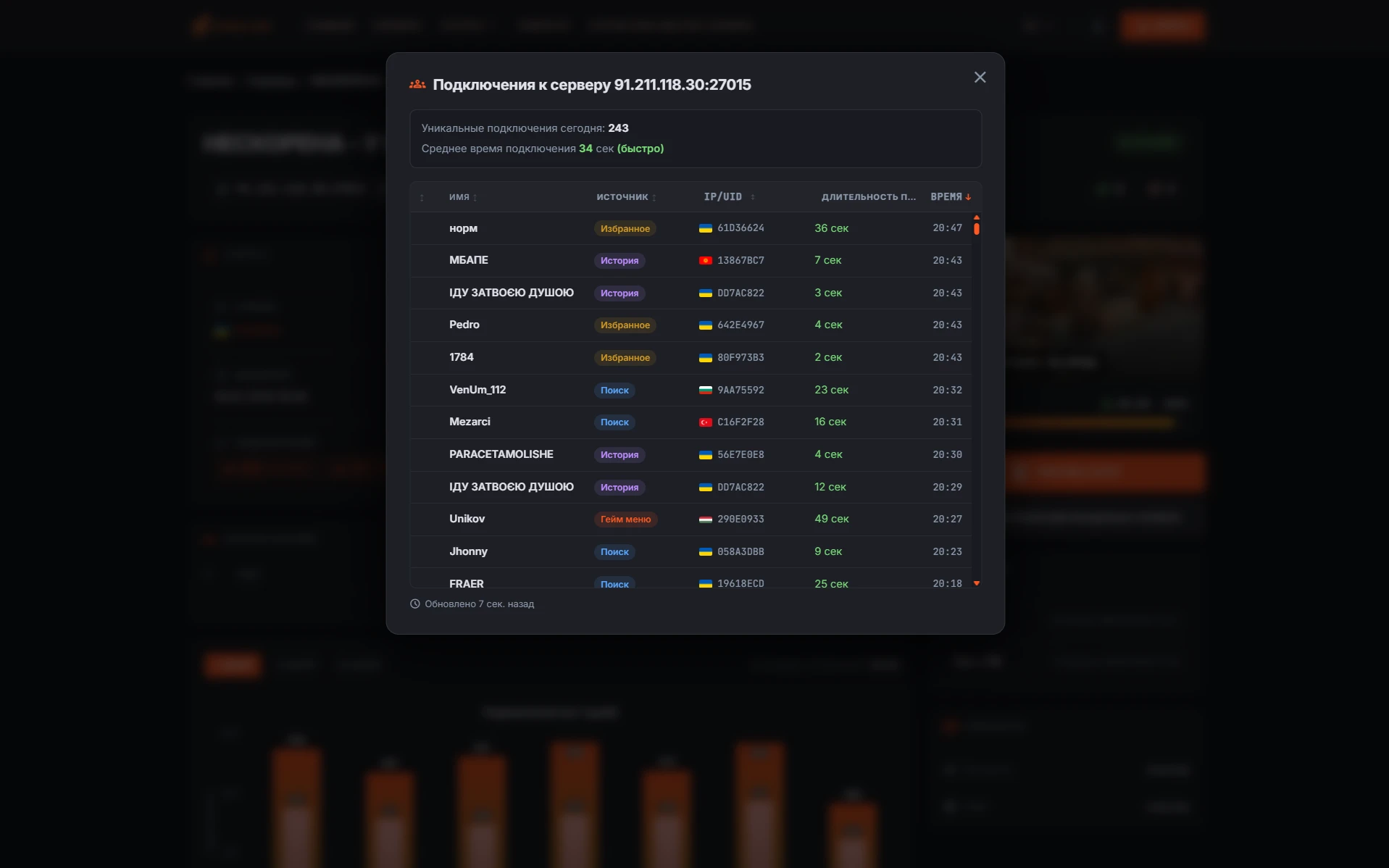
Task: Click time 20:27 in Unikov row
Action: [x=947, y=519]
